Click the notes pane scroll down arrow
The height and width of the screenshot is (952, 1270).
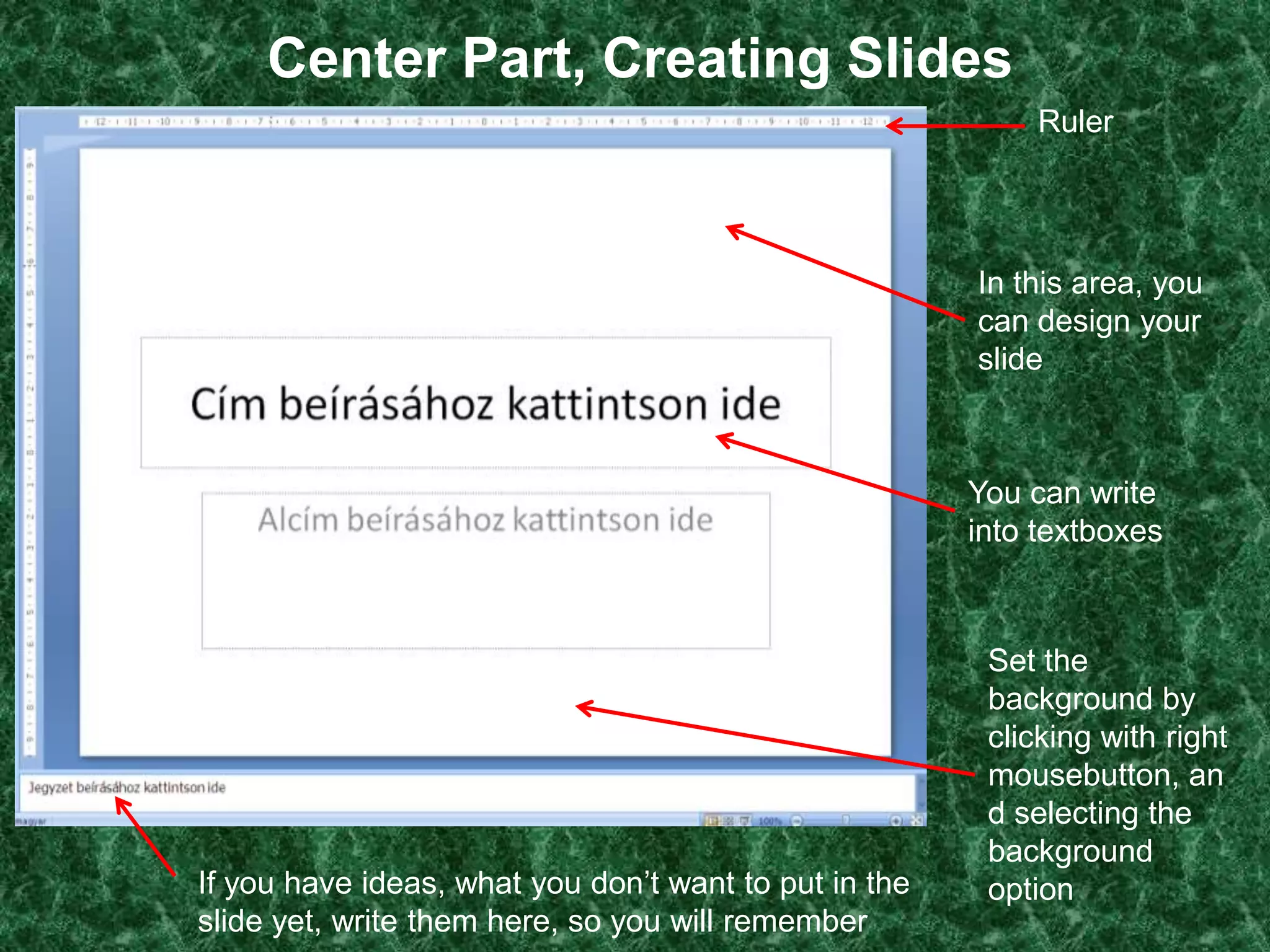point(921,804)
